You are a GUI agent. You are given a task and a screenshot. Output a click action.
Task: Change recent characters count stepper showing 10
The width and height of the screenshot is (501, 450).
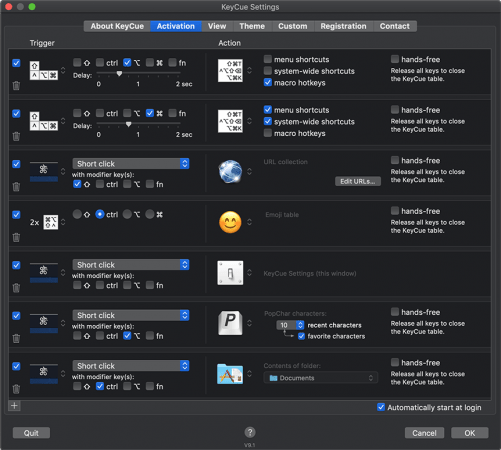pos(300,325)
